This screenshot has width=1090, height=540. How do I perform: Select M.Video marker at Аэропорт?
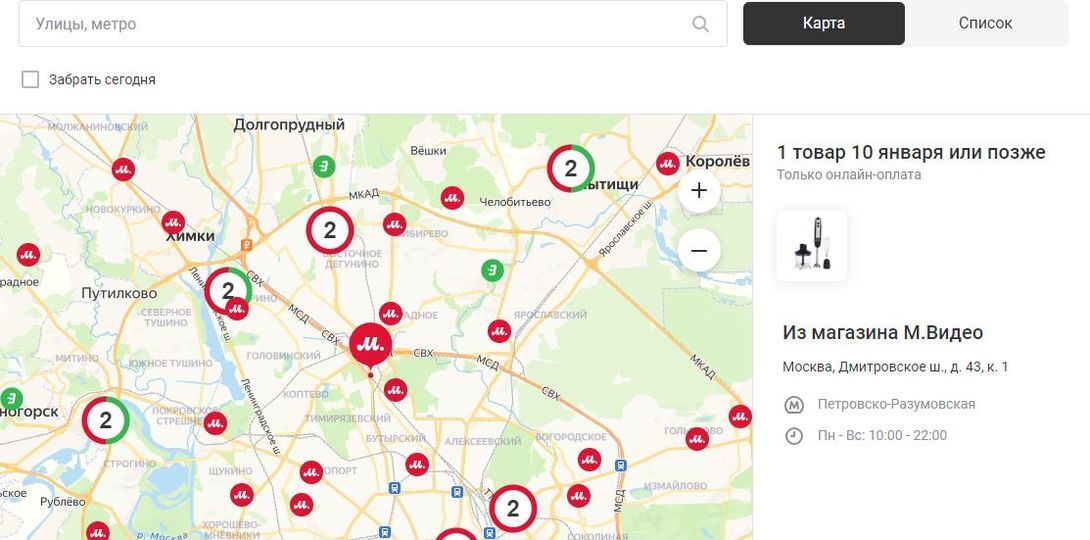pyautogui.click(x=311, y=472)
